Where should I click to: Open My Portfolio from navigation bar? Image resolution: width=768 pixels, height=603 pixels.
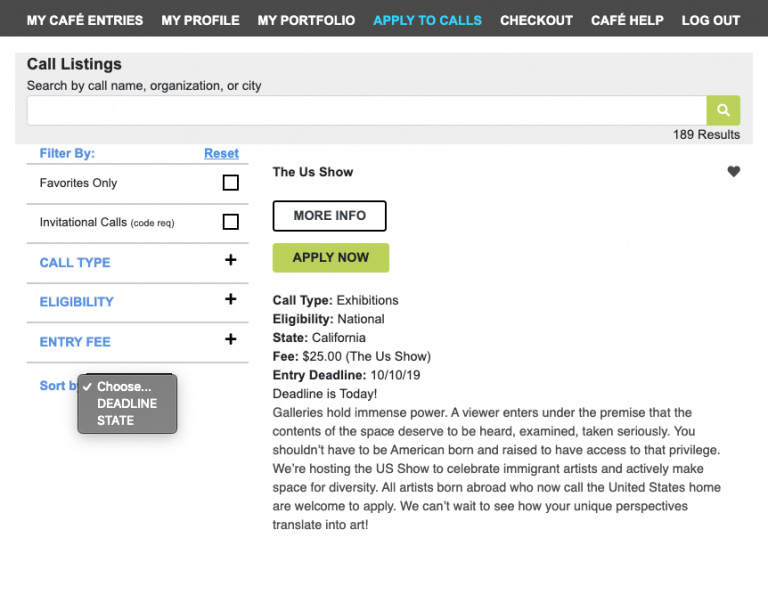[x=306, y=20]
